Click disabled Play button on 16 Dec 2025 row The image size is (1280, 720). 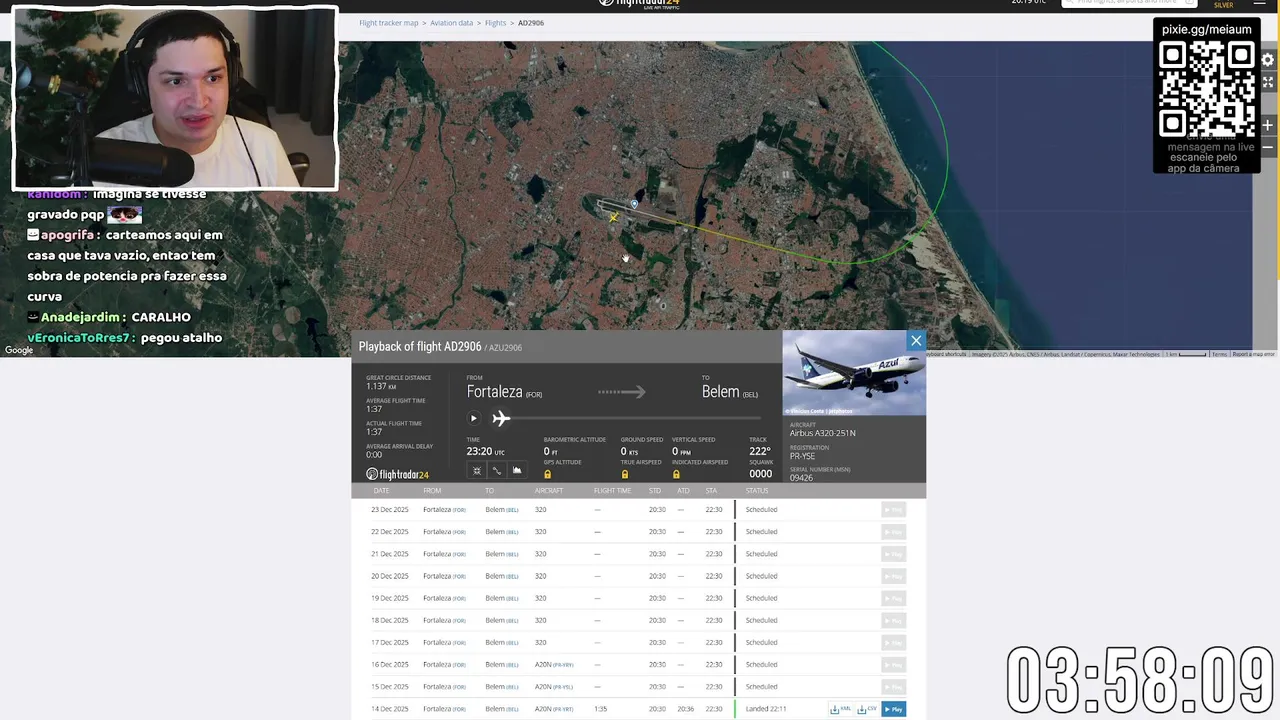tap(893, 665)
